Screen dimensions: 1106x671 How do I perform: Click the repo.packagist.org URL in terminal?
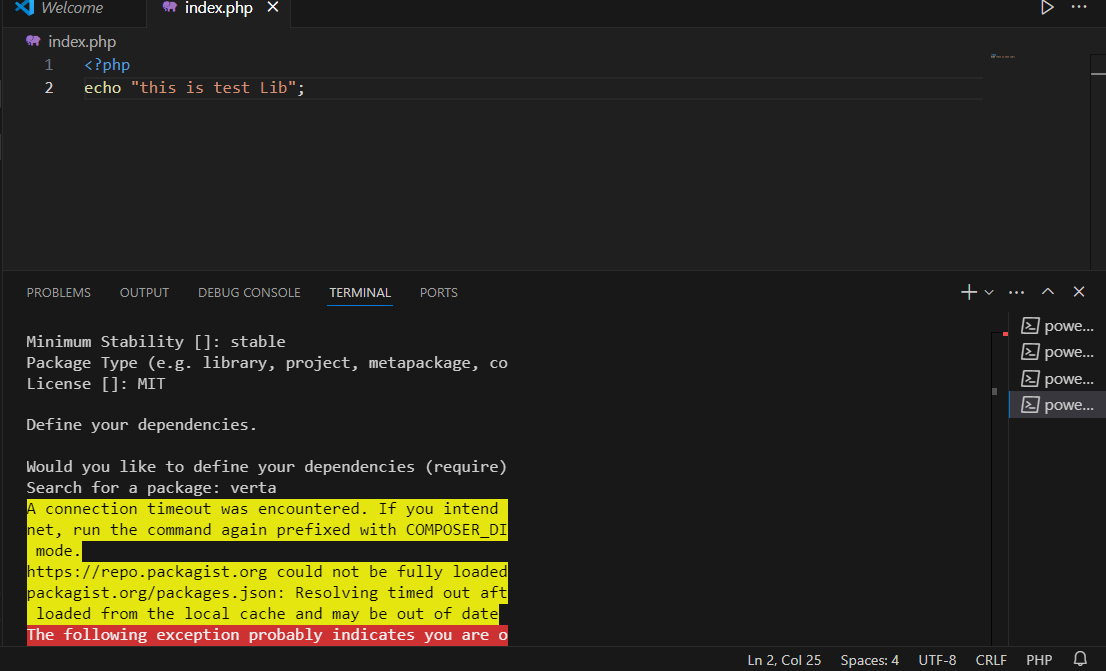point(147,572)
